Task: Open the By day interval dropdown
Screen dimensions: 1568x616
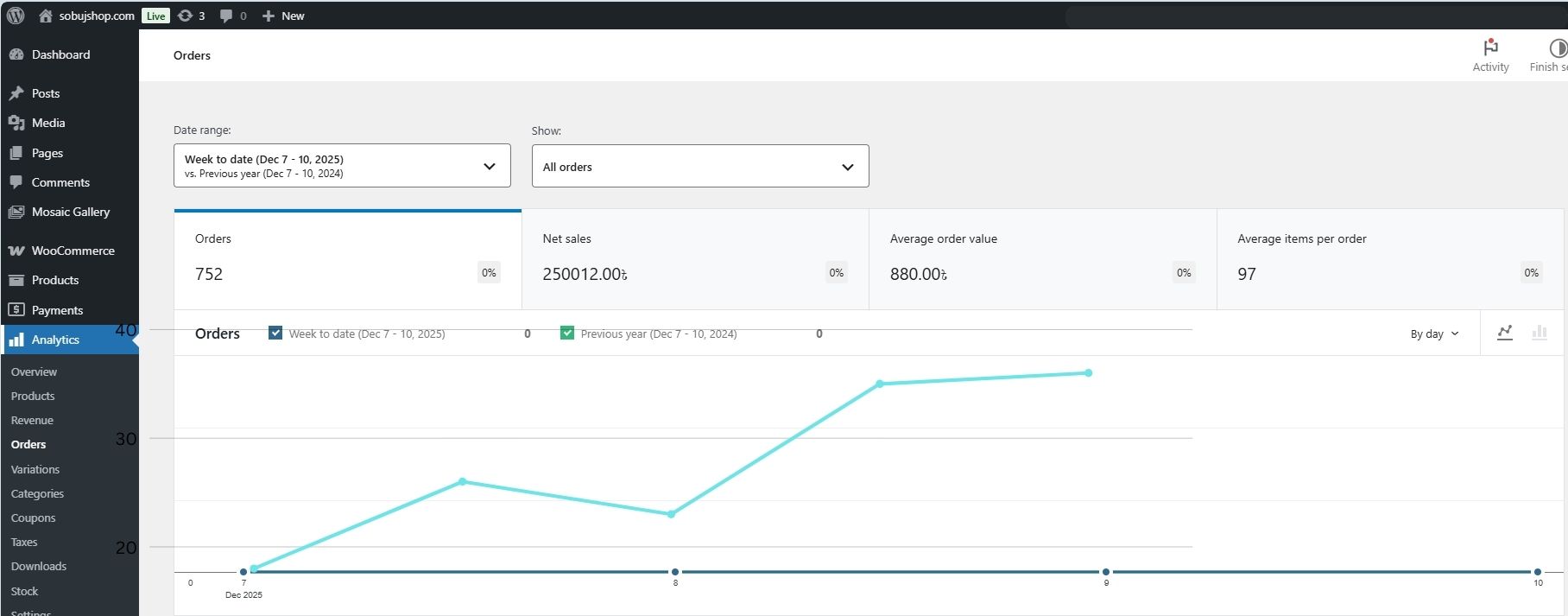Action: (1434, 333)
